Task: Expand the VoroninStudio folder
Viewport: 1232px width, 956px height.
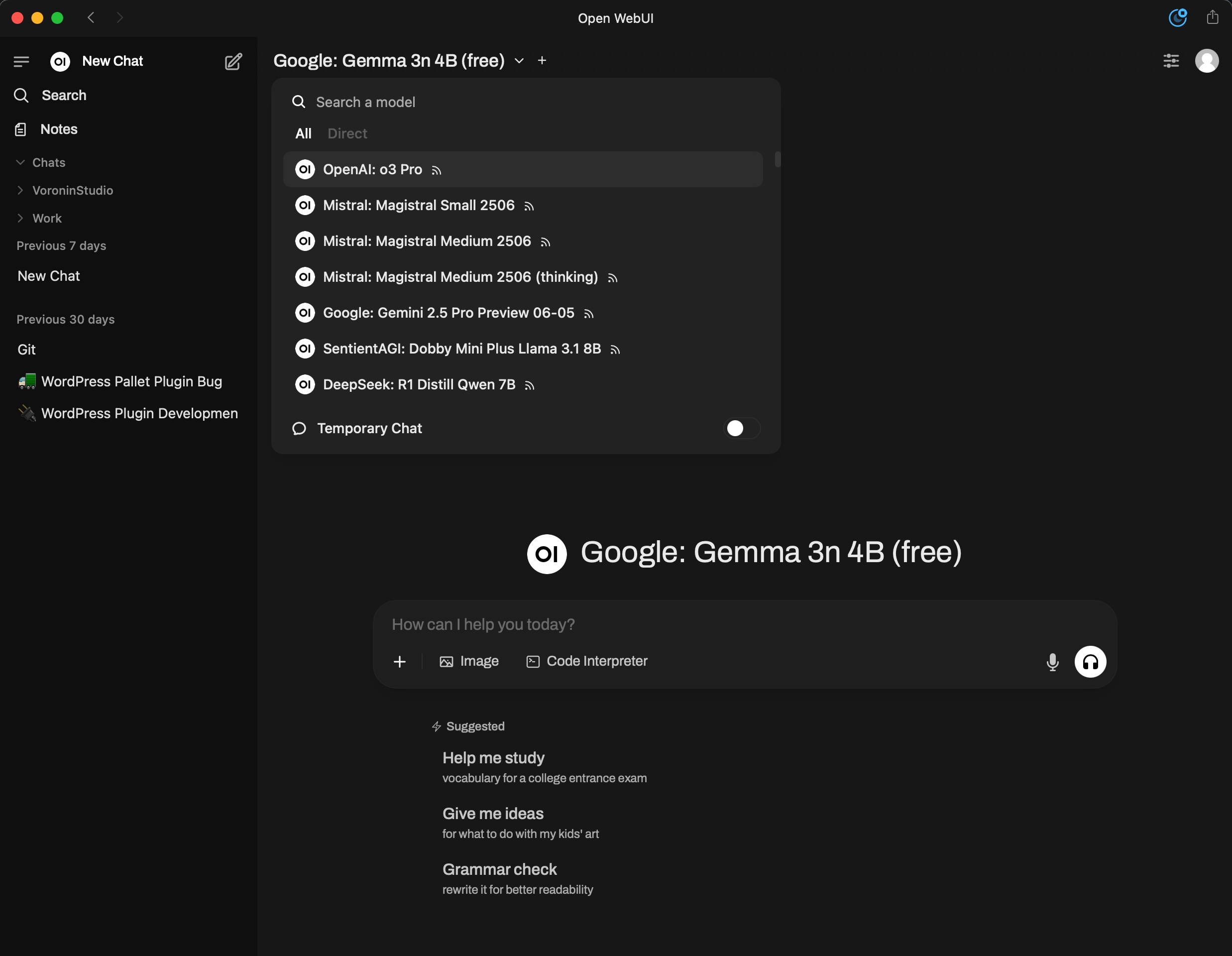Action: [x=64, y=190]
